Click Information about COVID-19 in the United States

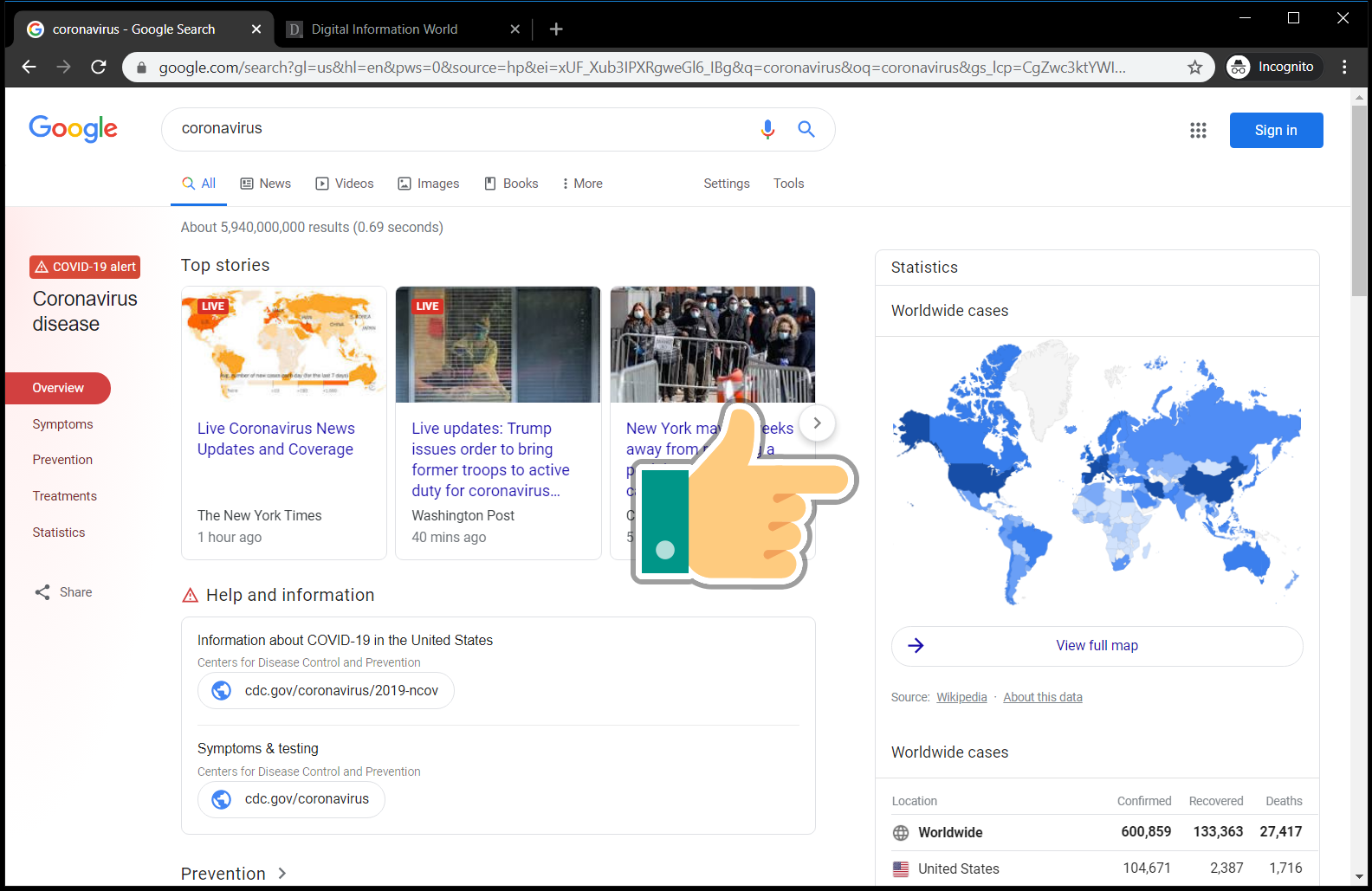click(x=345, y=641)
